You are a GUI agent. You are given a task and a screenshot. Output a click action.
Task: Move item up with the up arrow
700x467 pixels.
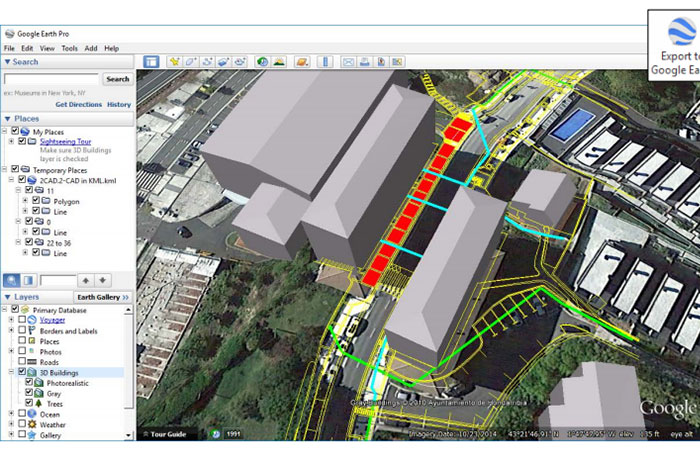(x=86, y=280)
